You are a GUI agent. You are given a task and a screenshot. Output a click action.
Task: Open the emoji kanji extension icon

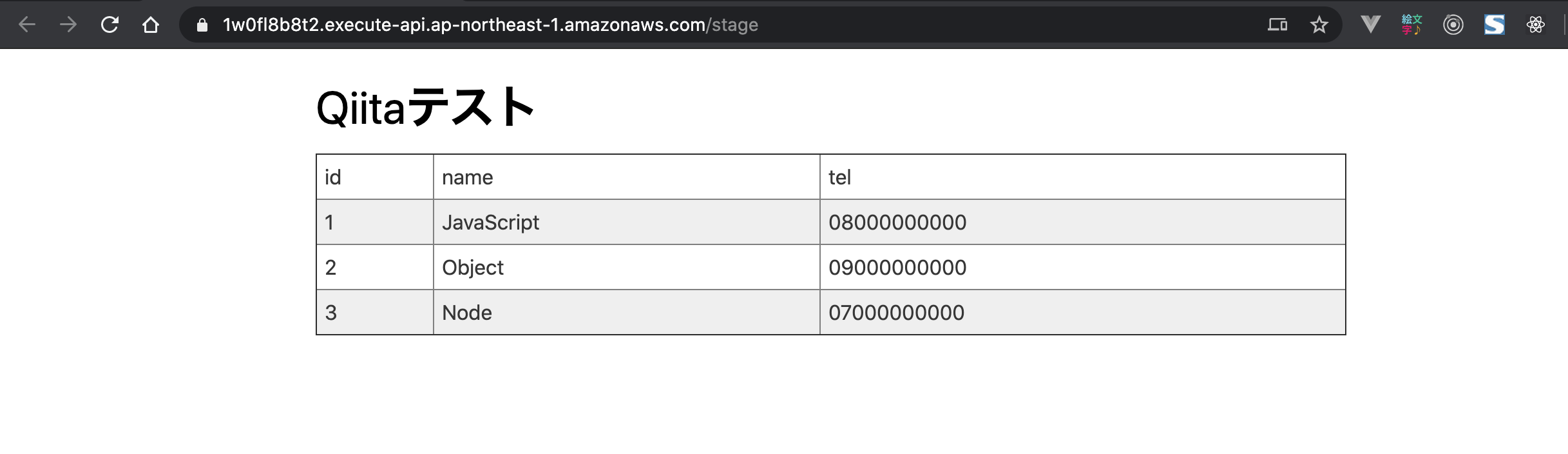click(x=1411, y=25)
